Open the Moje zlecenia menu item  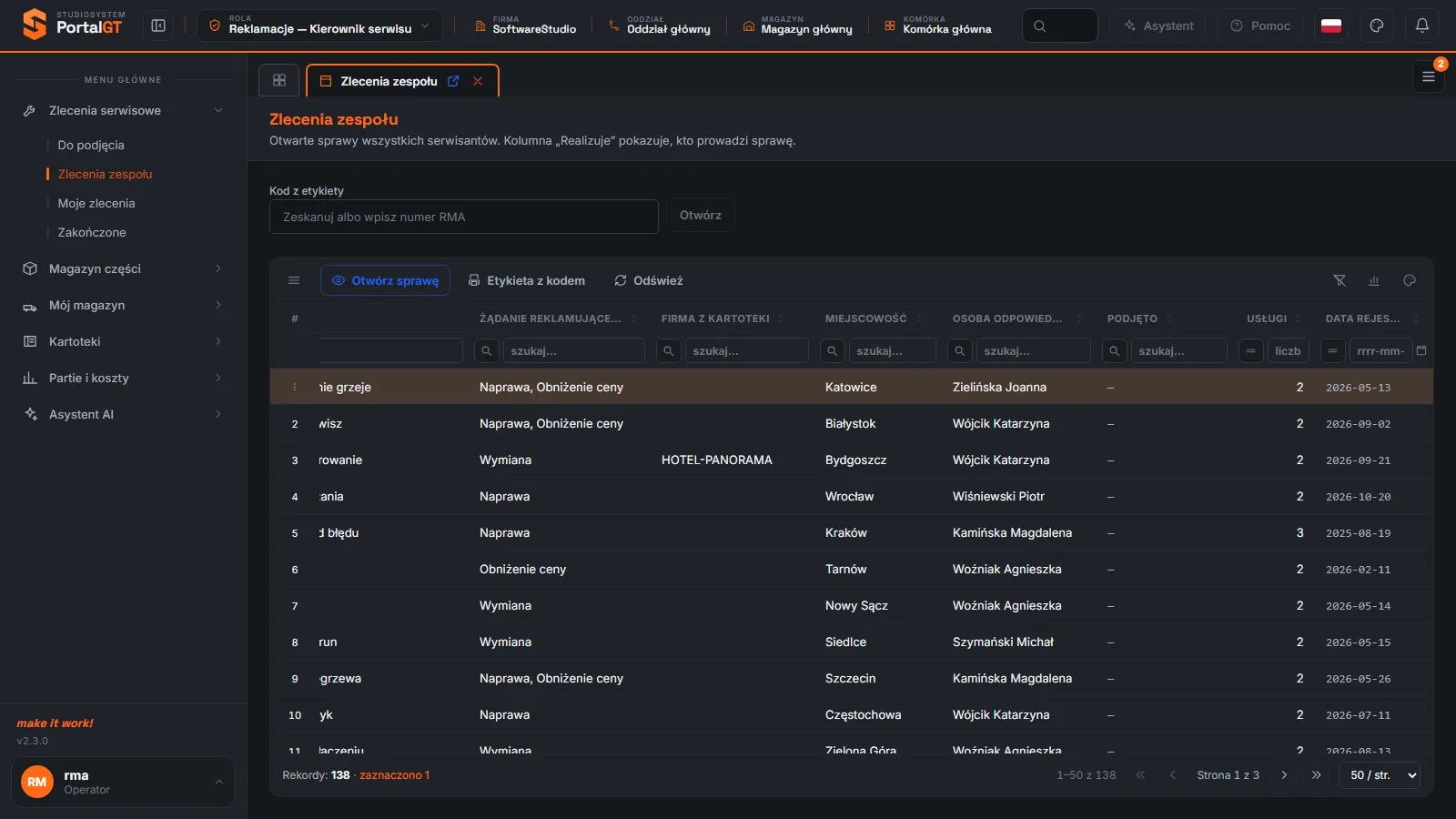(x=96, y=203)
